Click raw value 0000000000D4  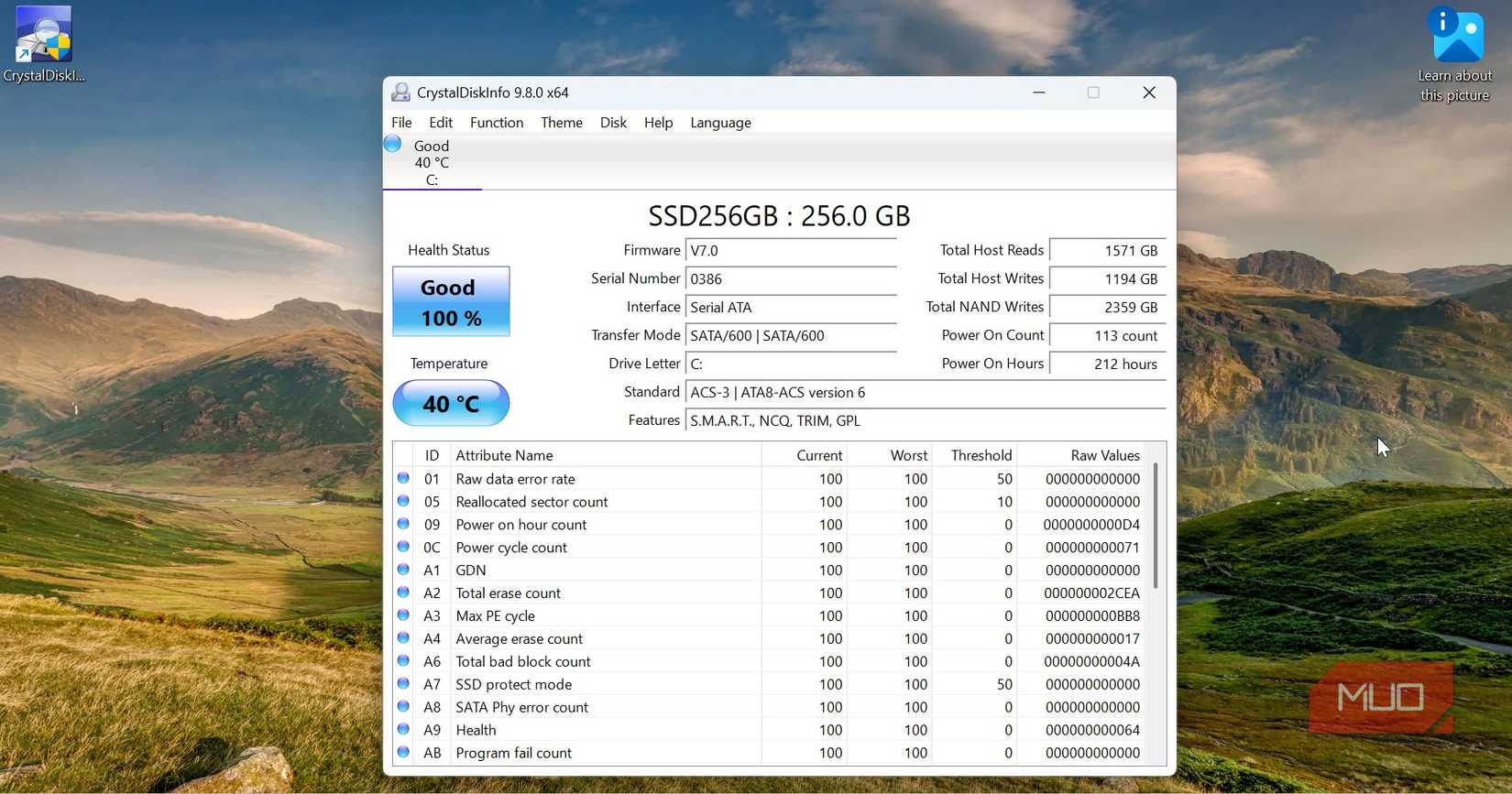click(1091, 525)
